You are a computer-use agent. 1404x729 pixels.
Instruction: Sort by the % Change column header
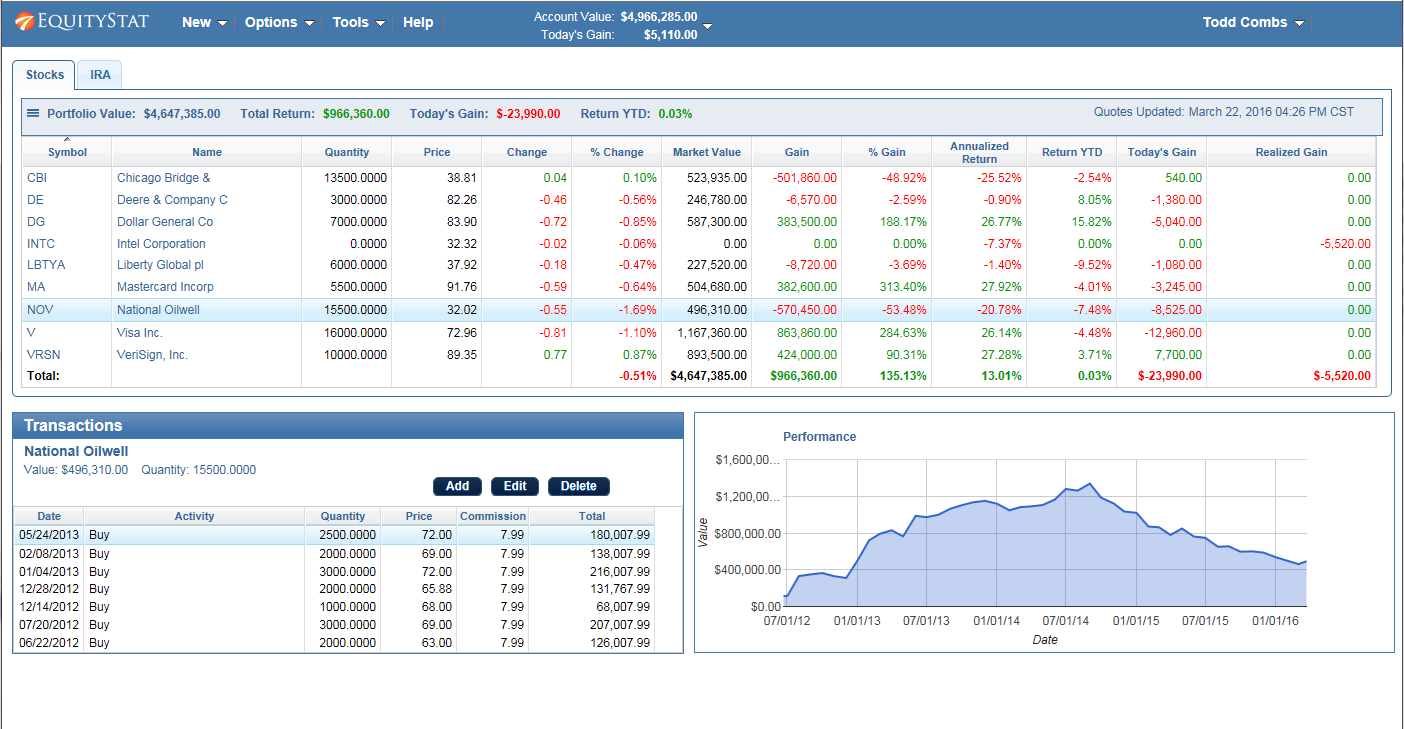[x=617, y=152]
